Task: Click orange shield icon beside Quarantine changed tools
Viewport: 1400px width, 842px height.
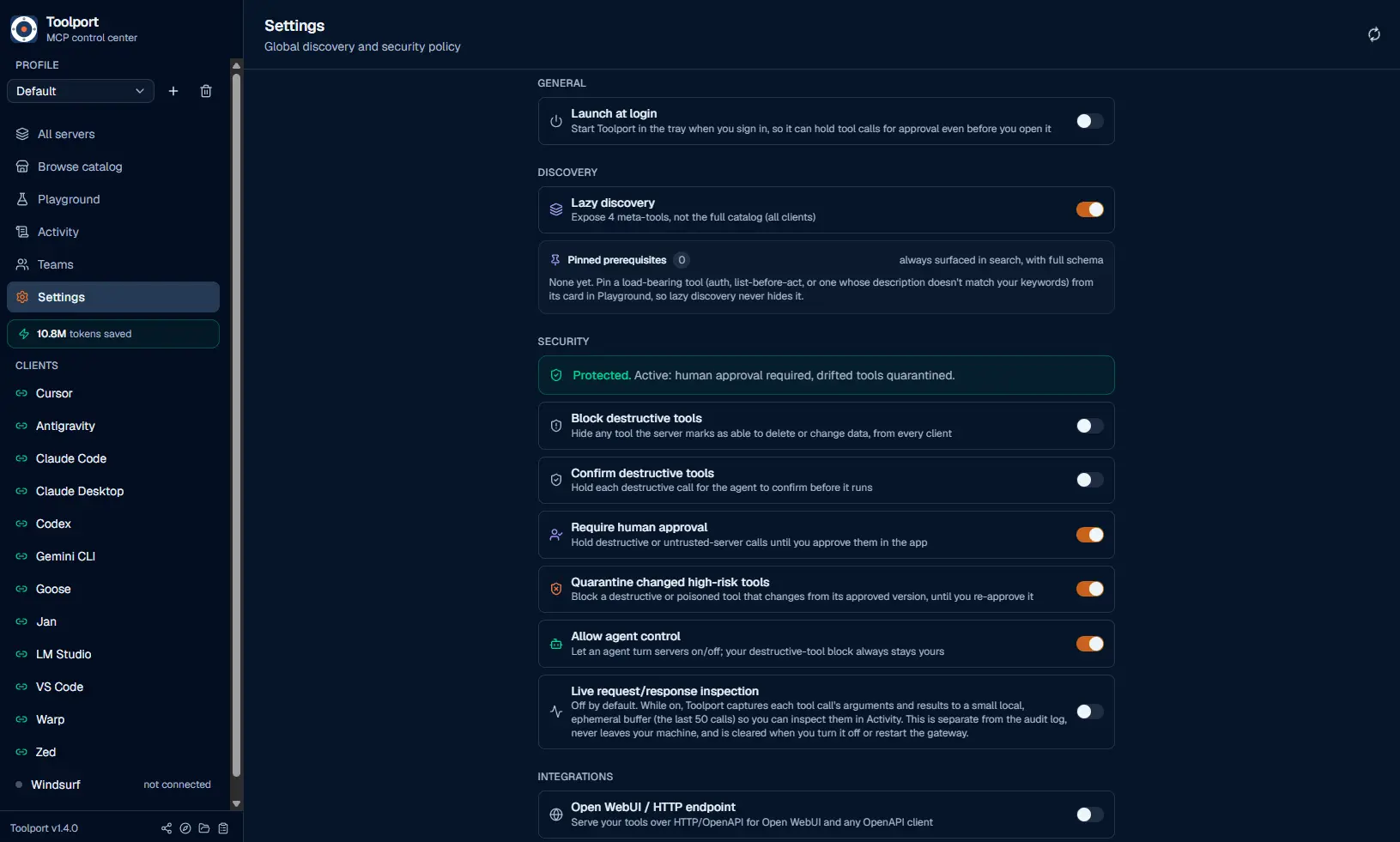Action: pyautogui.click(x=556, y=589)
